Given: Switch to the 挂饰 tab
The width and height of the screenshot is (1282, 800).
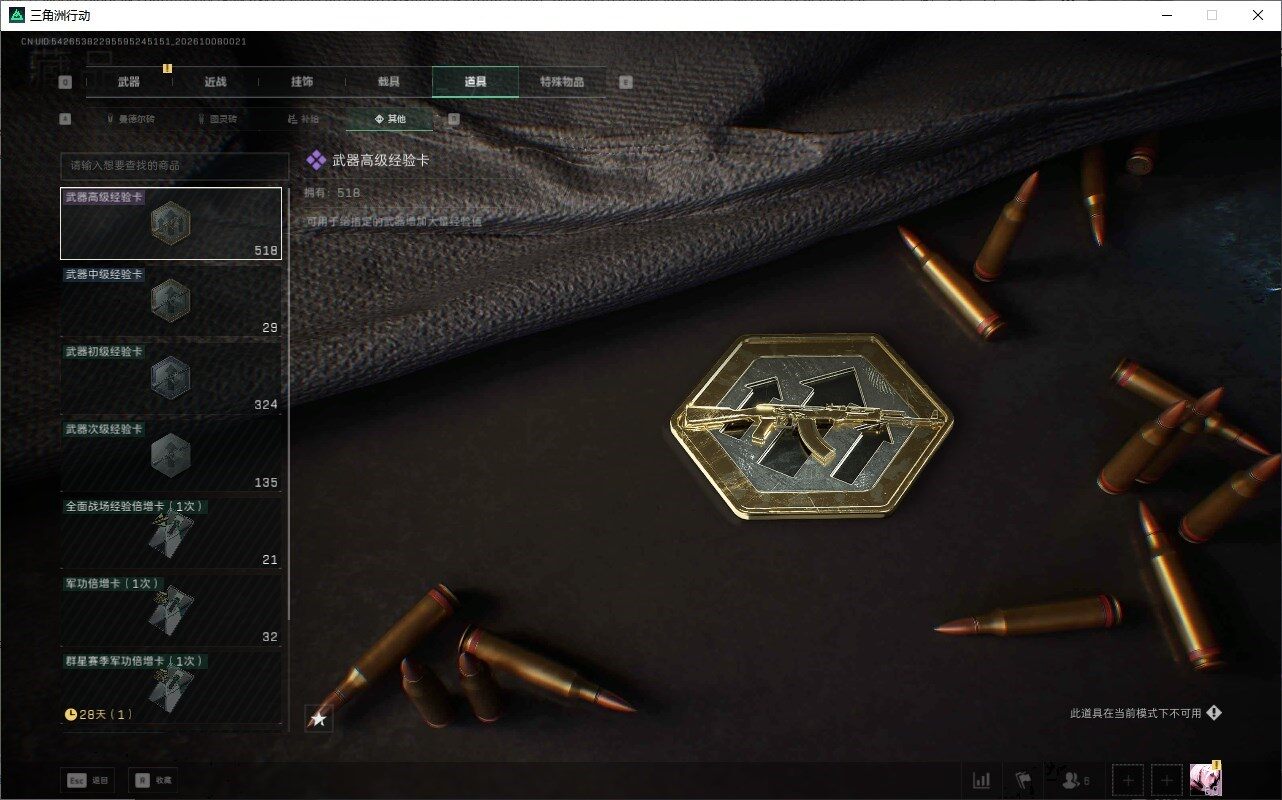Looking at the screenshot, I should pyautogui.click(x=302, y=82).
